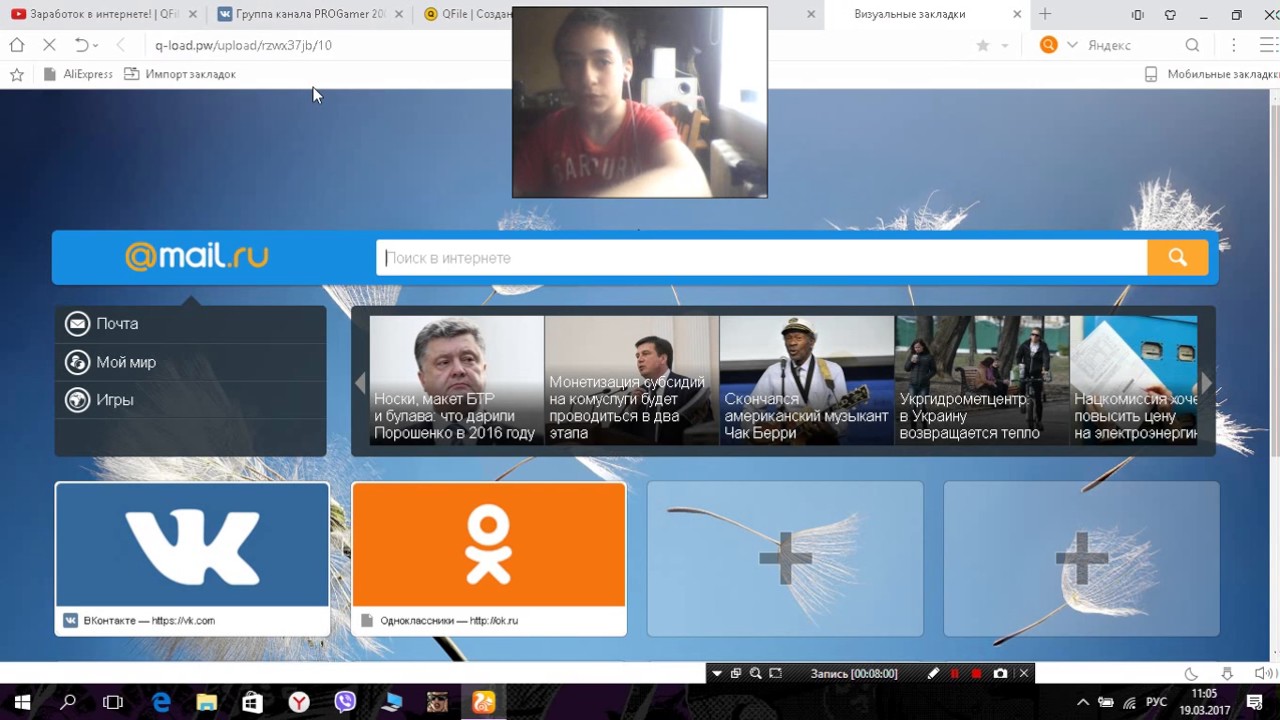Open Windows taskbar search
Image resolution: width=1280 pixels, height=720 pixels.
[x=68, y=702]
